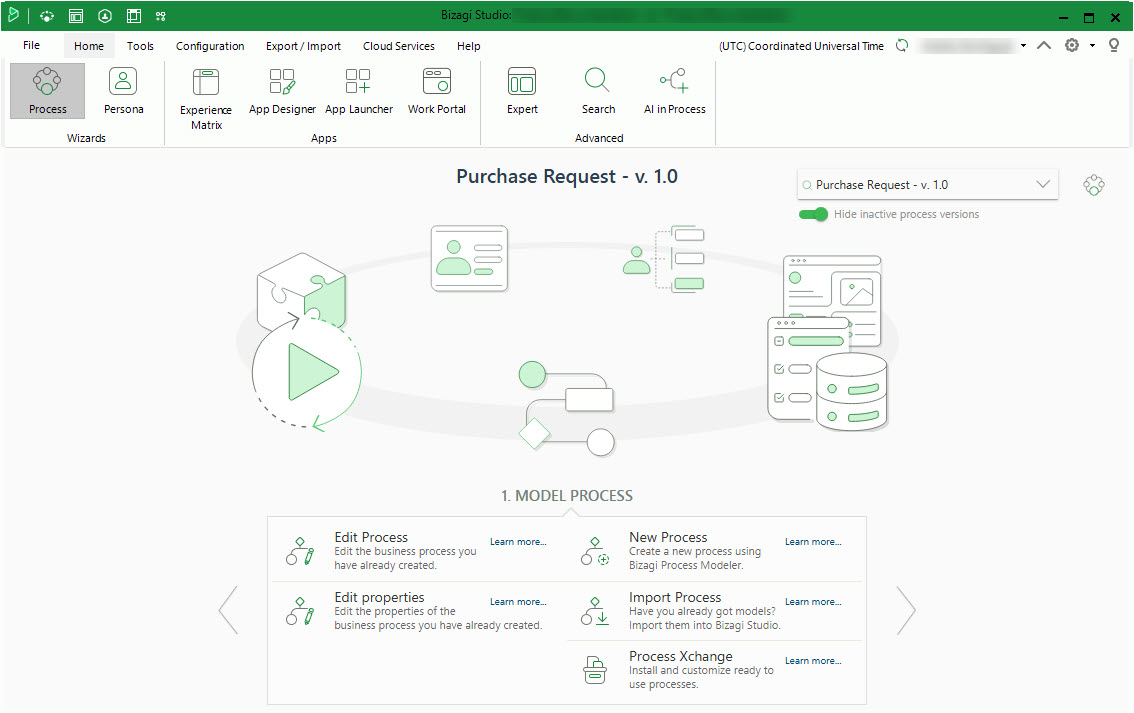The height and width of the screenshot is (713, 1134).
Task: Click the process wizard icon in quick access bar
Action: pos(47,16)
